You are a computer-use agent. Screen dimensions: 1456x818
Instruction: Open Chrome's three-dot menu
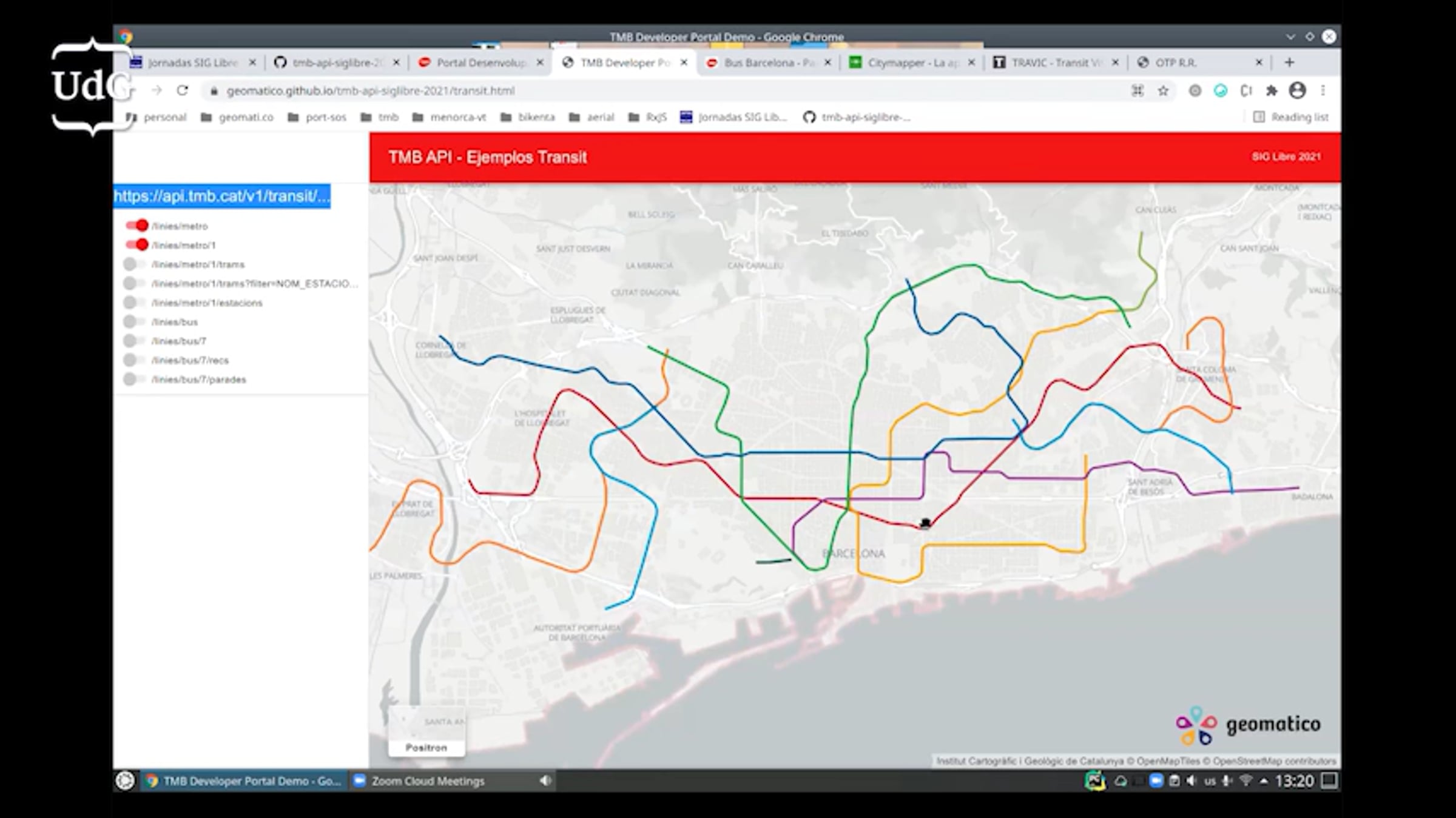(x=1323, y=91)
